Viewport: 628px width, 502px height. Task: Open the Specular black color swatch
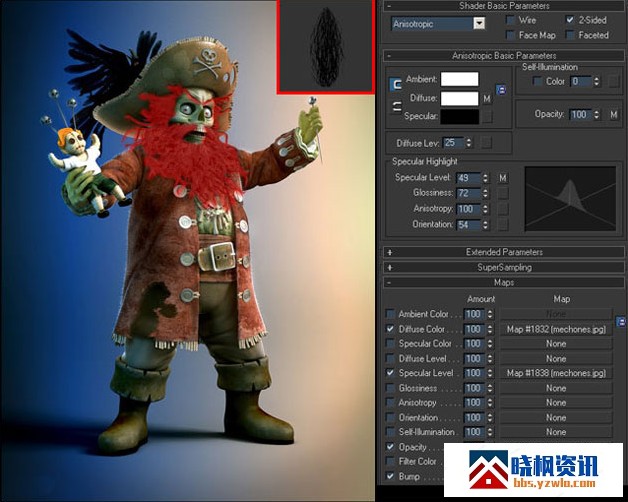[459, 117]
